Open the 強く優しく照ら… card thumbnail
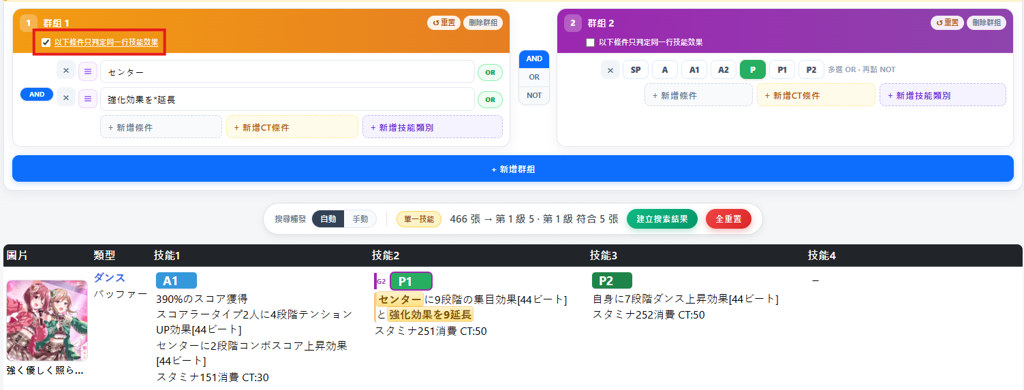This screenshot has height=390, width=1024. 47,321
